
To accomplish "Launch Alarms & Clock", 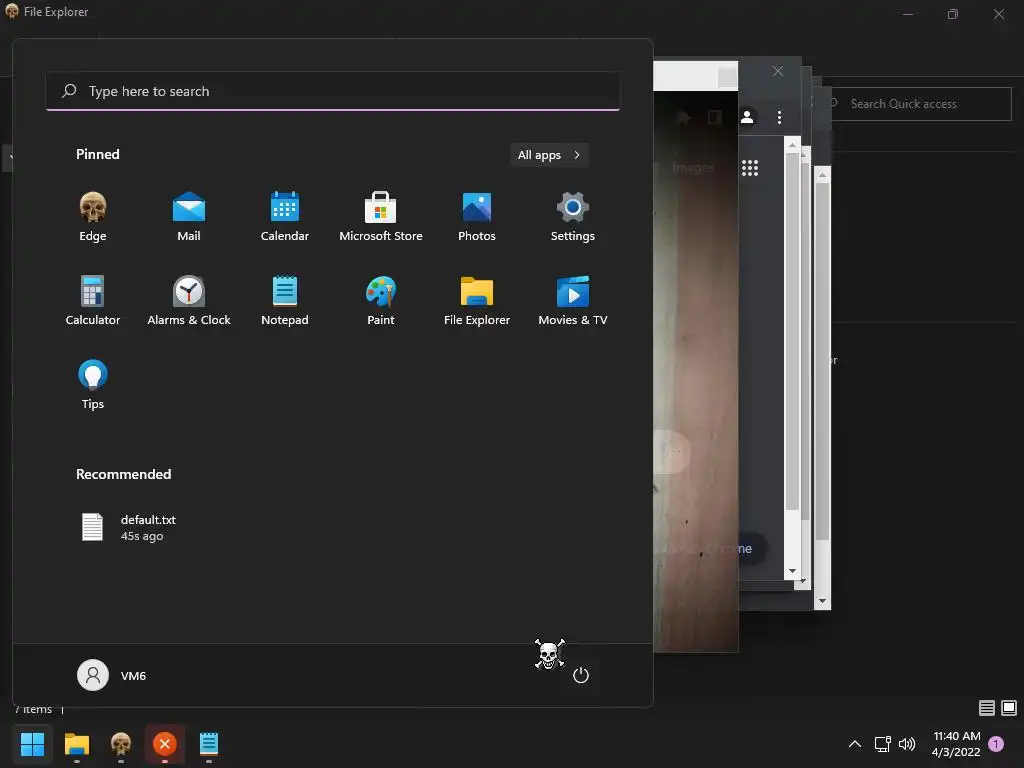I will [x=189, y=300].
